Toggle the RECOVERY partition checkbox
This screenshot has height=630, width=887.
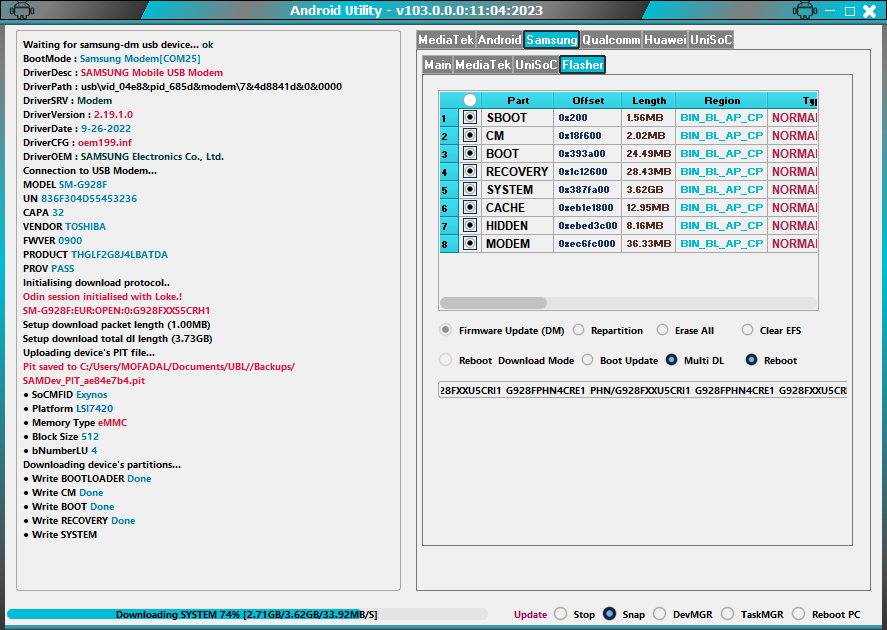point(470,171)
